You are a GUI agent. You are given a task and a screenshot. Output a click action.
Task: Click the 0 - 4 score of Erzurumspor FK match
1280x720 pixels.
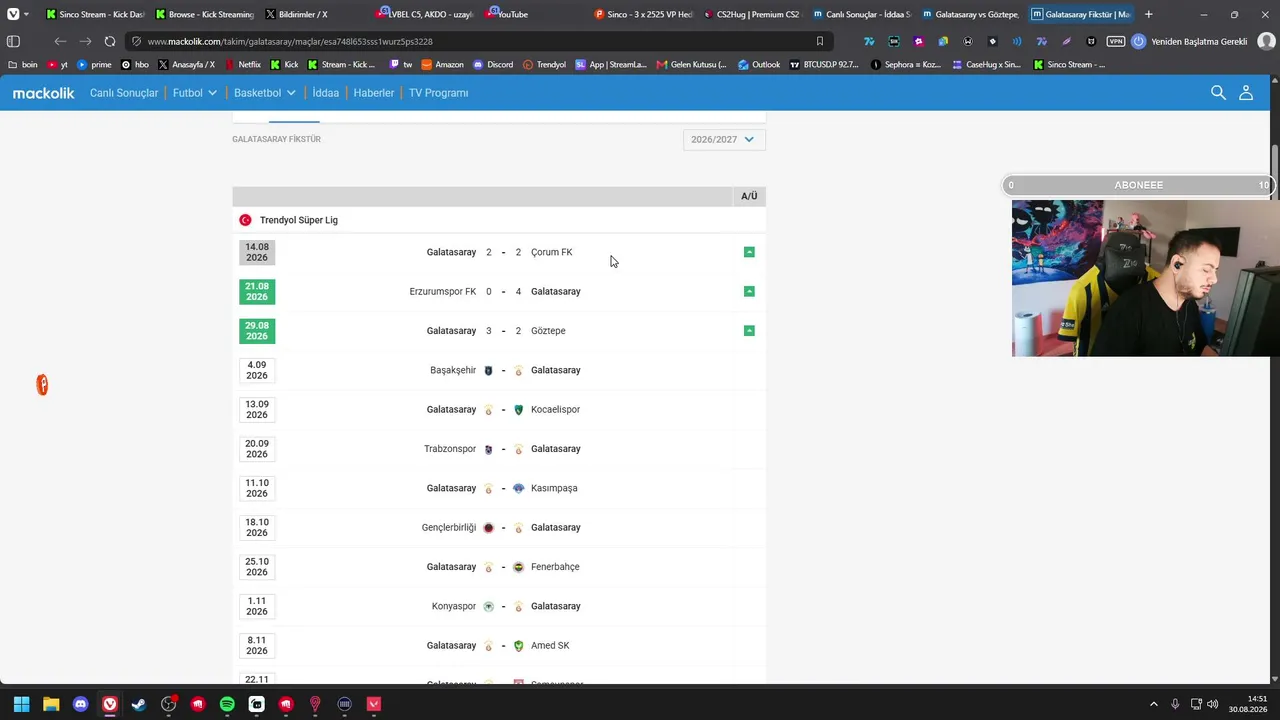coord(503,291)
